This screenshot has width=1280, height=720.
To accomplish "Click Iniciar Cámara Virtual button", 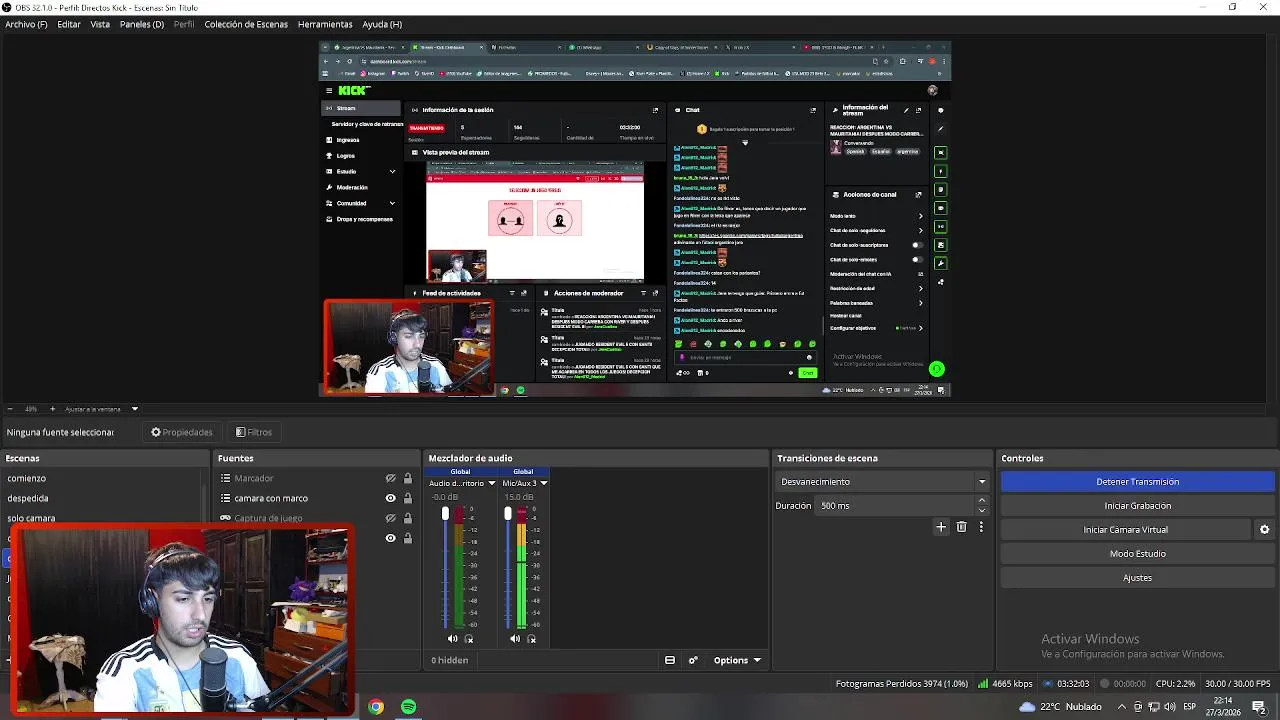I will 1125,530.
